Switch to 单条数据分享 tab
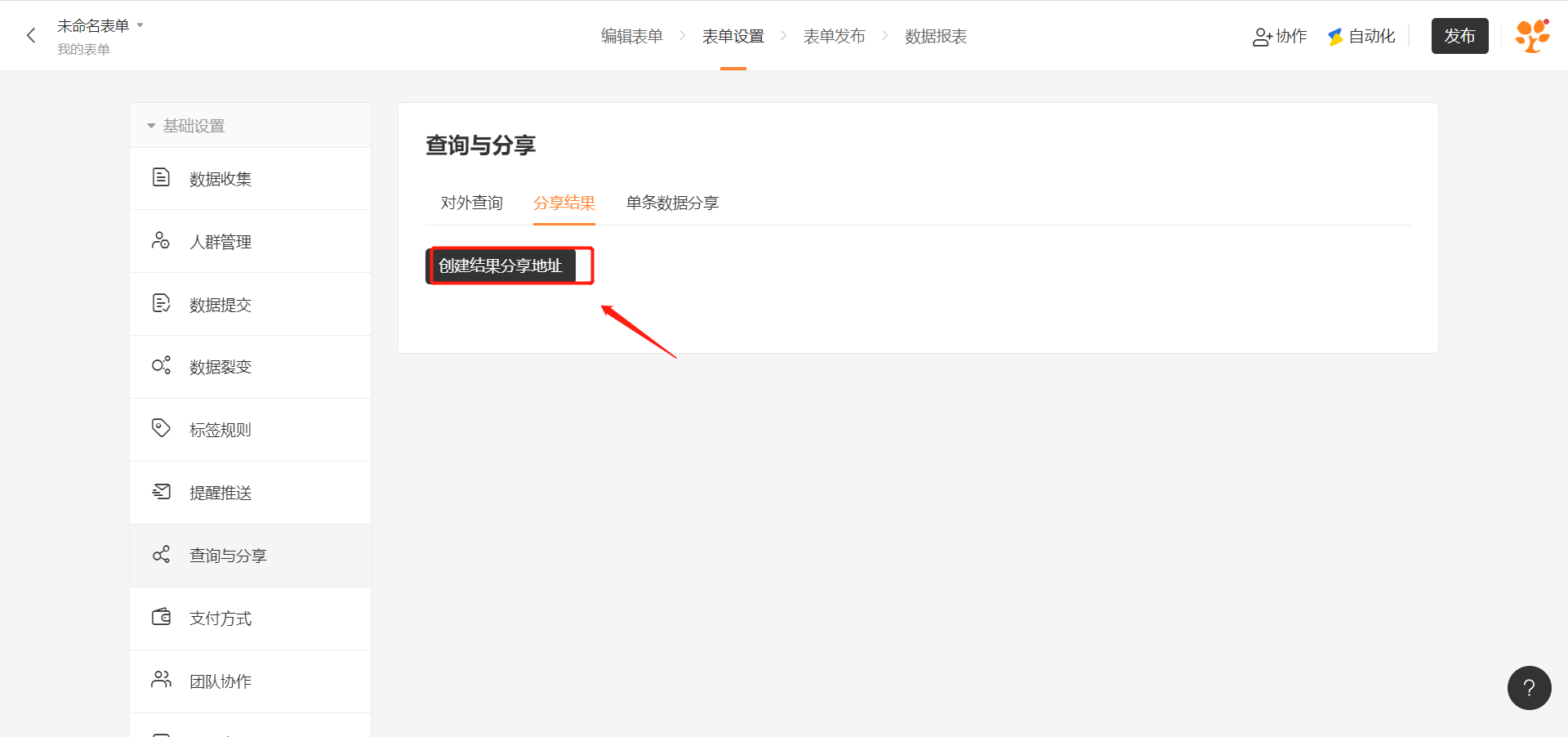This screenshot has height=737, width=1568. [x=672, y=203]
